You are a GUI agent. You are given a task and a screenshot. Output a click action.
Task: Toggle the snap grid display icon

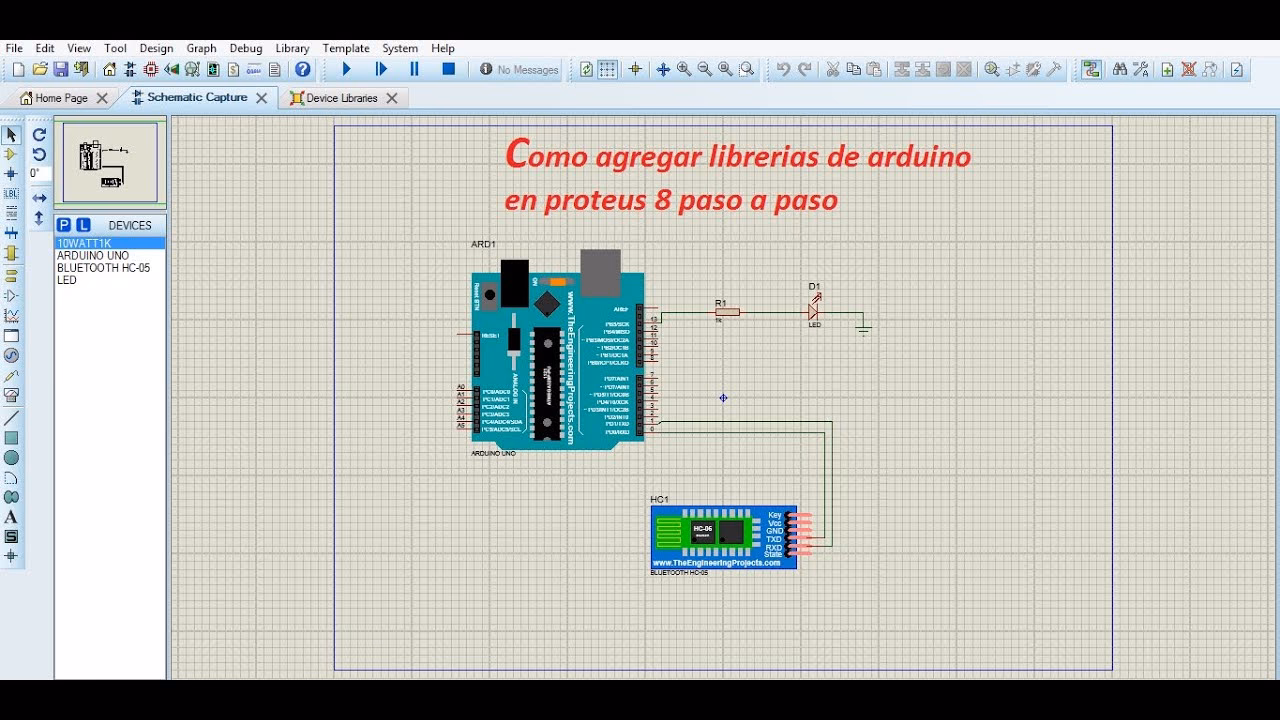click(x=607, y=70)
